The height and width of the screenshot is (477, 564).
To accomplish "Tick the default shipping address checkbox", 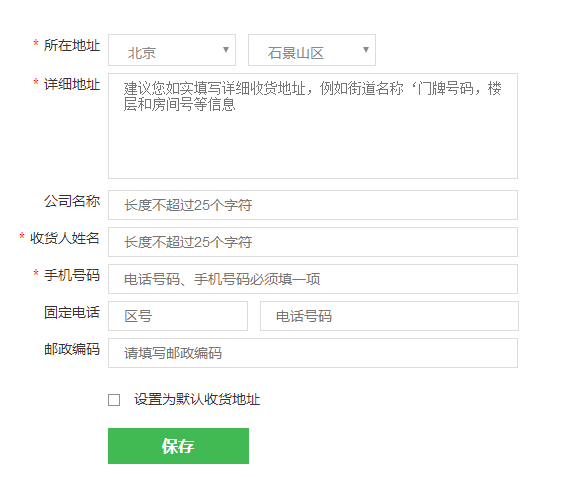I will (x=114, y=400).
